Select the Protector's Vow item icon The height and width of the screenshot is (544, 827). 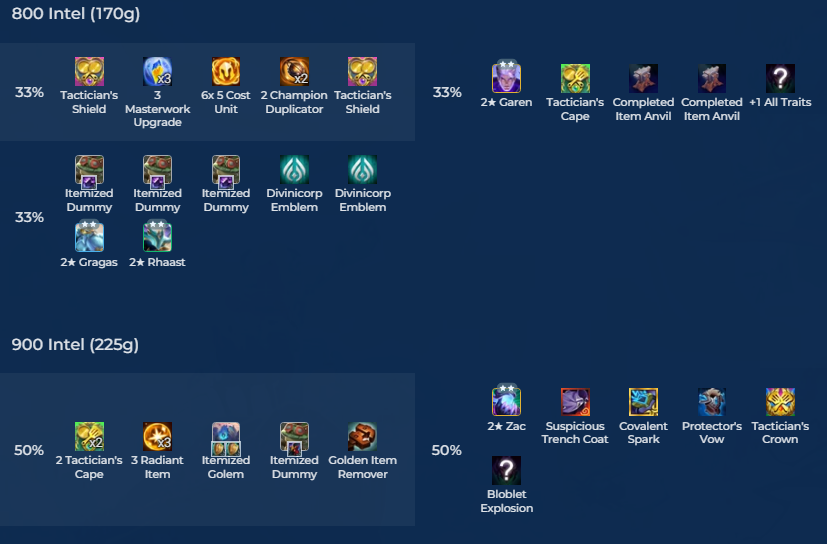711,402
